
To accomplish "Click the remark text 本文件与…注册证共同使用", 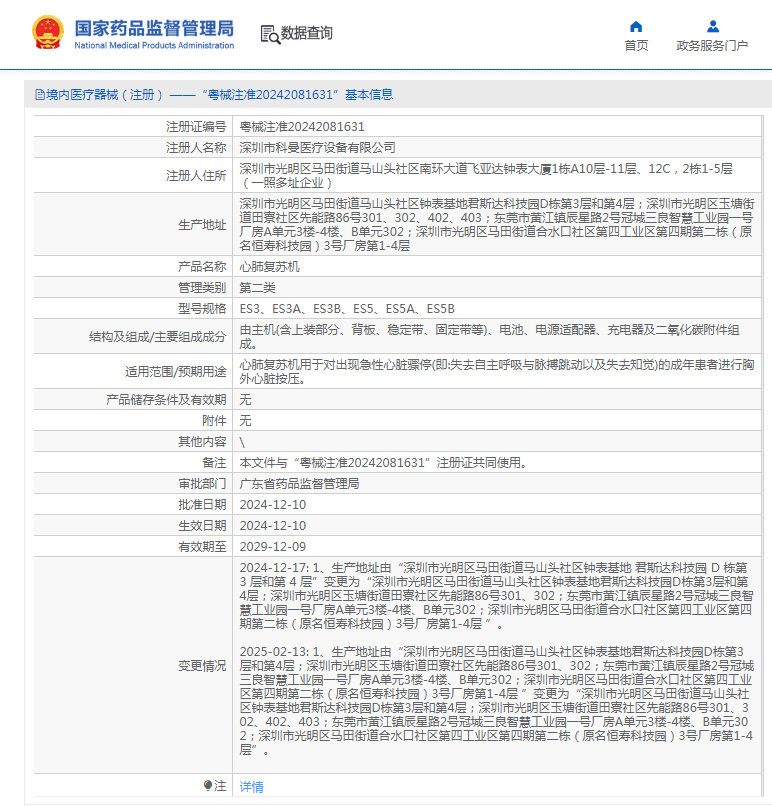I will [x=384, y=463].
